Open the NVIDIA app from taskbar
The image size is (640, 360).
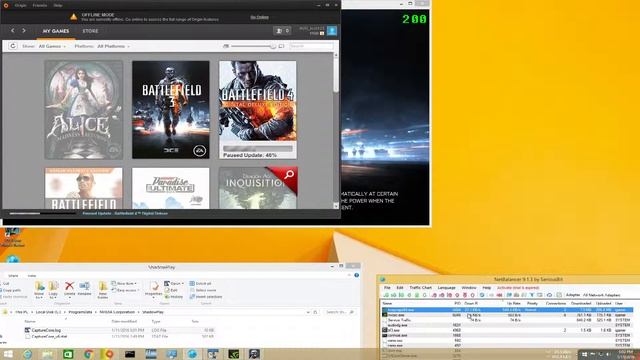233,354
